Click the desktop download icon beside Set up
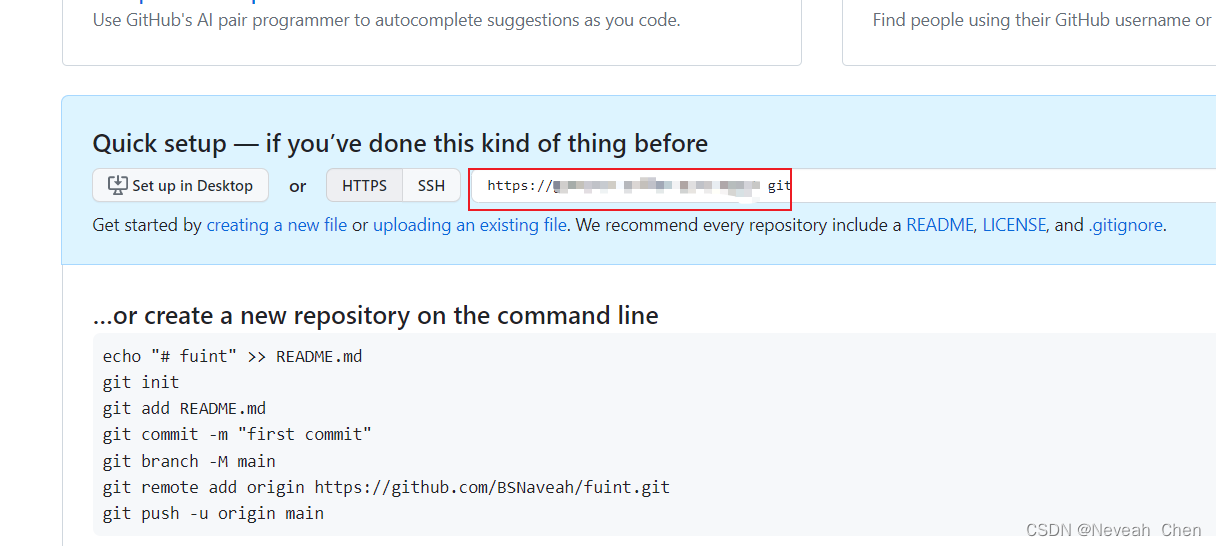The height and width of the screenshot is (546, 1216). [x=118, y=185]
